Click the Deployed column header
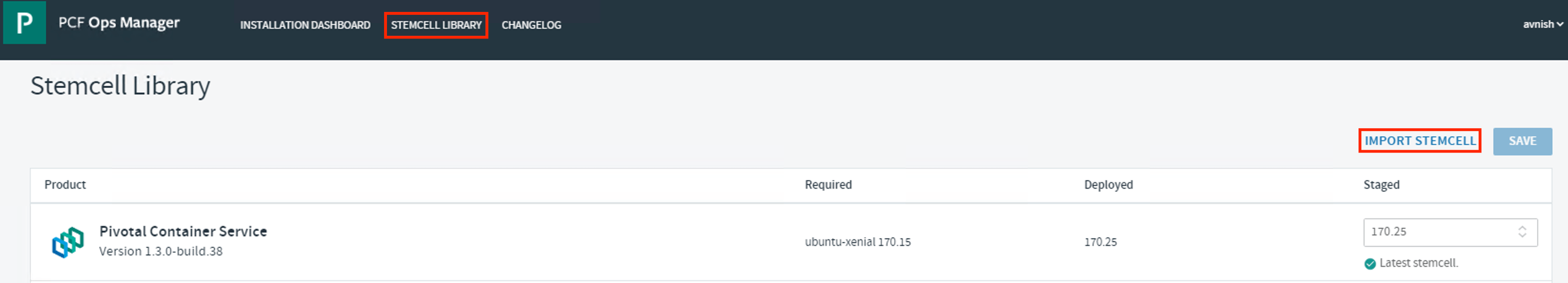Screen dimensions: 1568x283 (1108, 185)
